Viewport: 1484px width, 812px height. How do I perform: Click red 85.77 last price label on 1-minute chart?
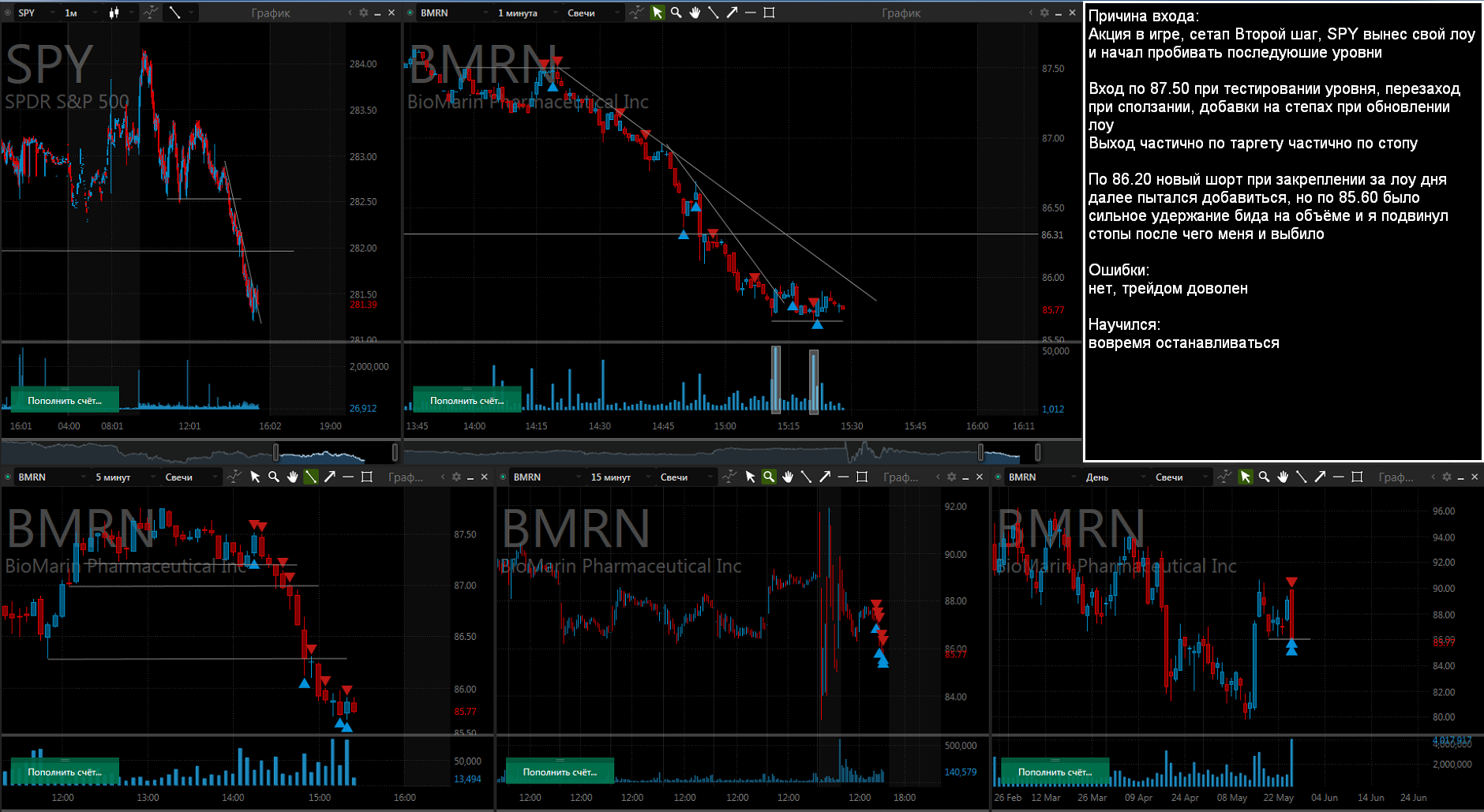pyautogui.click(x=1053, y=310)
